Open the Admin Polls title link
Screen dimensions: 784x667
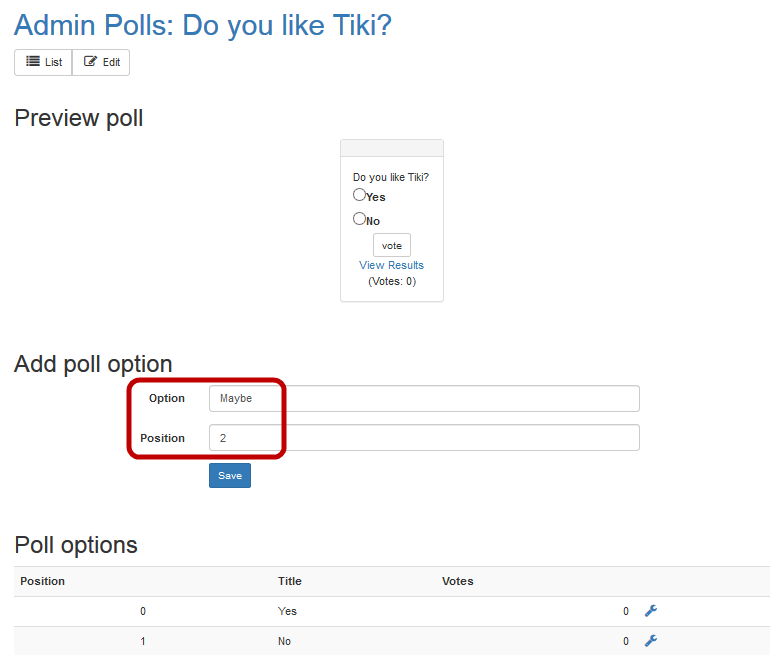203,25
